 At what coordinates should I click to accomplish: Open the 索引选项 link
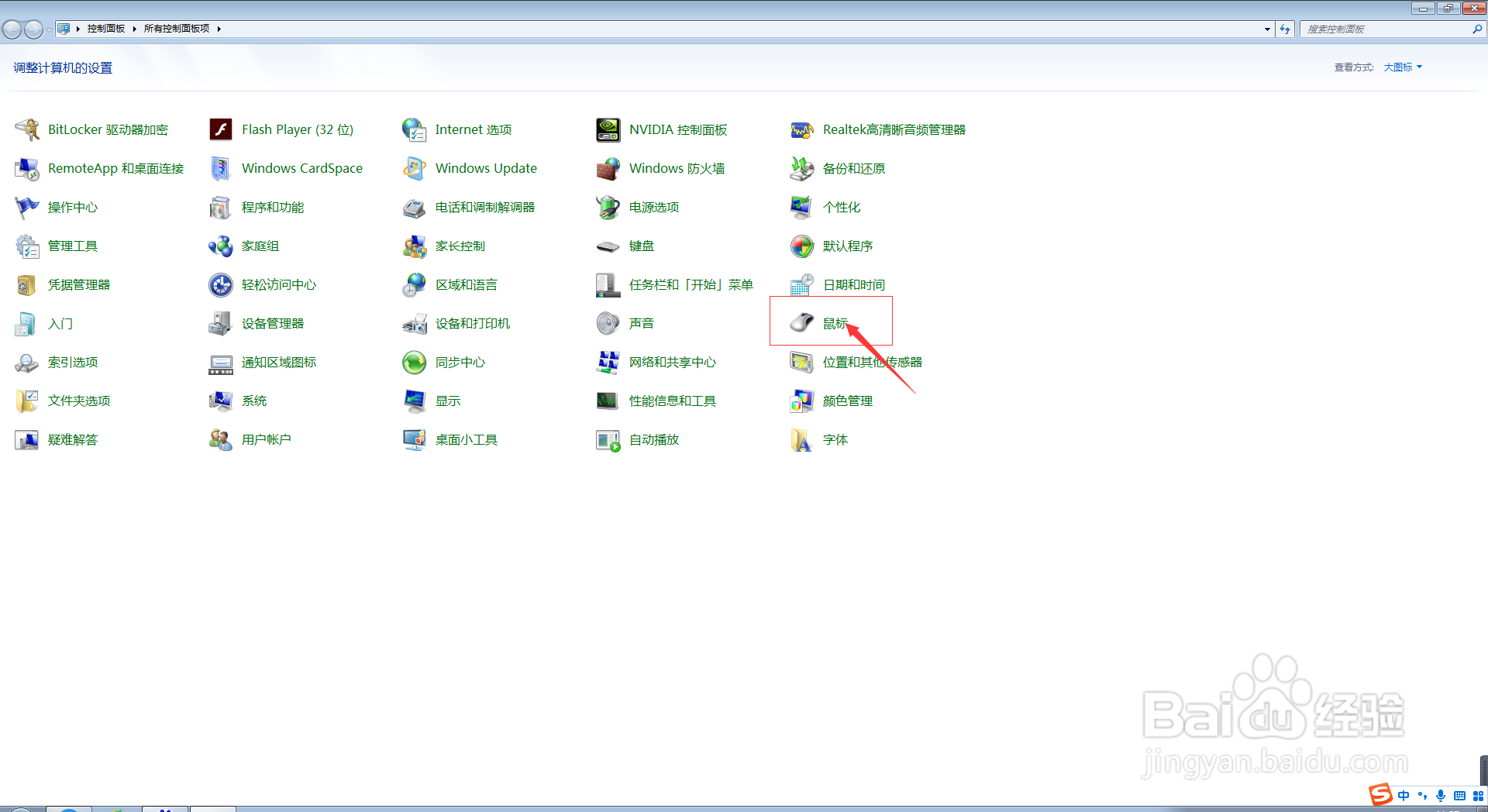[73, 362]
